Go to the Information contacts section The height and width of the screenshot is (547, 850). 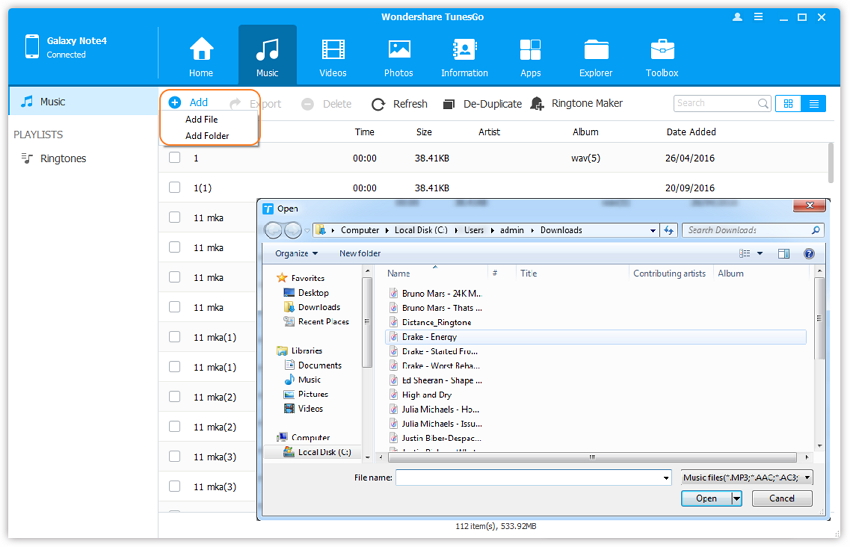point(464,55)
